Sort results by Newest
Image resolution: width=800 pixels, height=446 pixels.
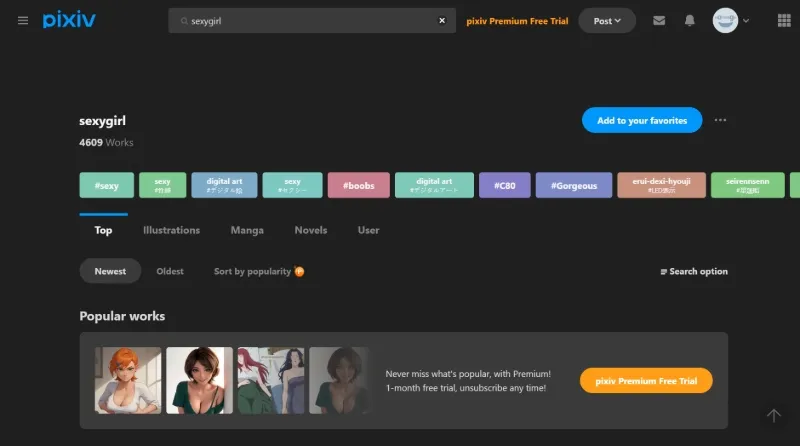pos(110,271)
